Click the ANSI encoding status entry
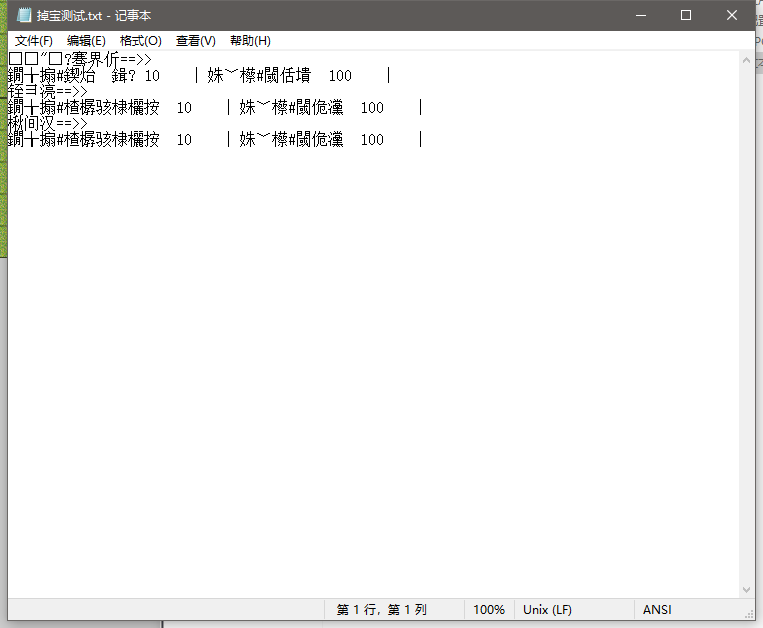Screen dimensions: 763x628 pos(657,610)
